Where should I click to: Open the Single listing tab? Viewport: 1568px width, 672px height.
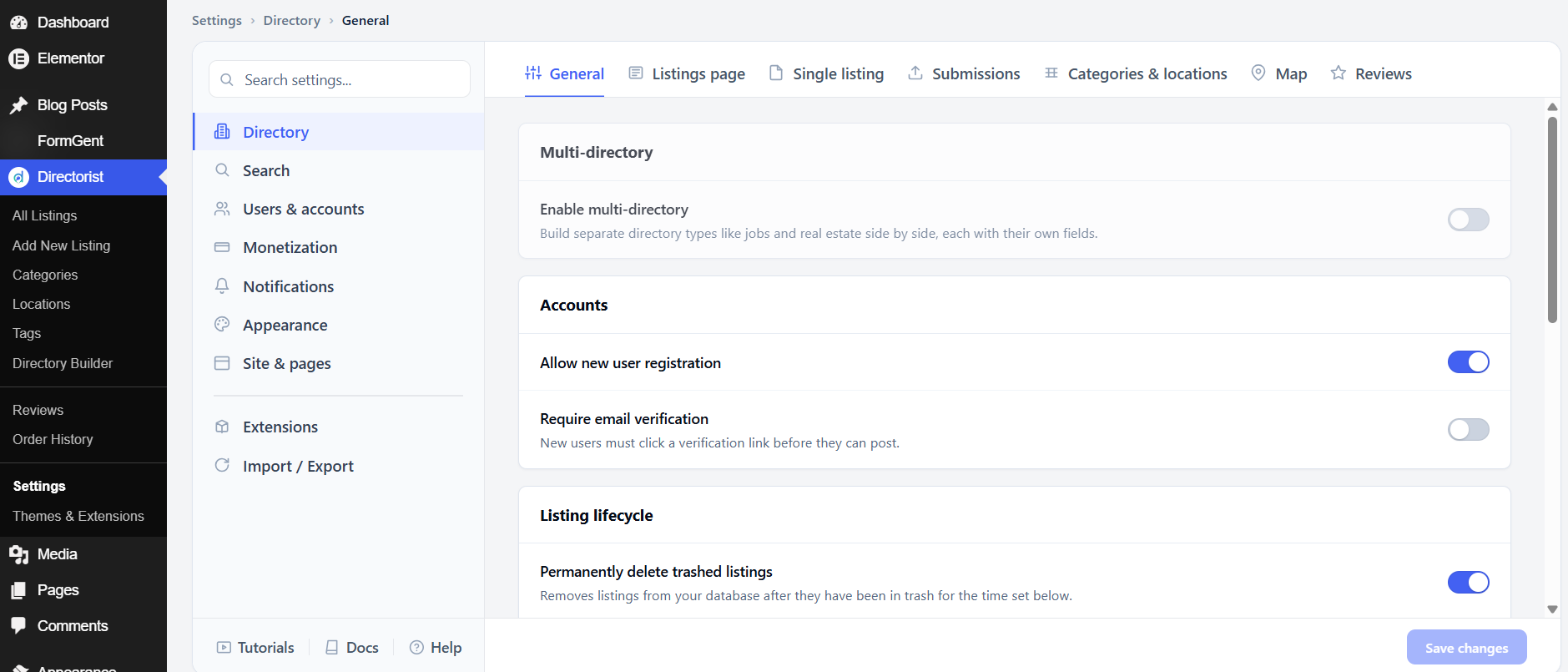pyautogui.click(x=826, y=73)
